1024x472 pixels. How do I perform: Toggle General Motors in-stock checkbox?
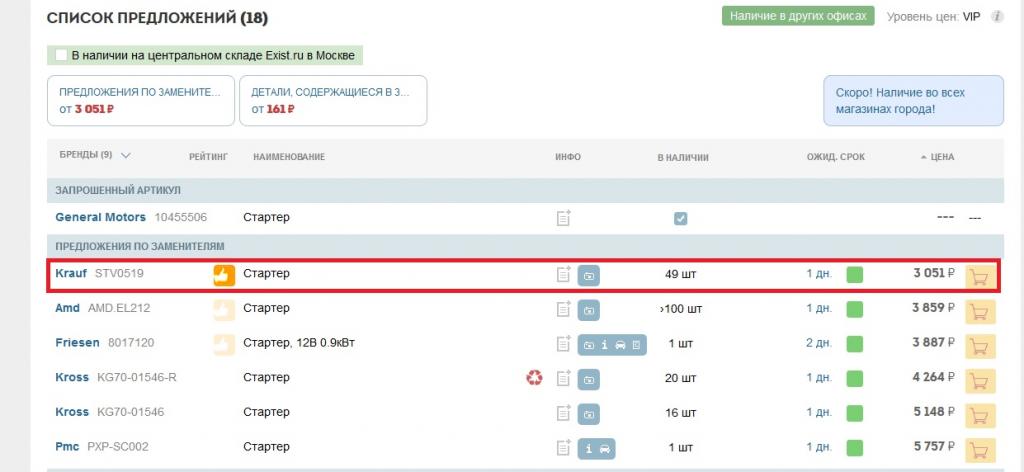pos(680,219)
